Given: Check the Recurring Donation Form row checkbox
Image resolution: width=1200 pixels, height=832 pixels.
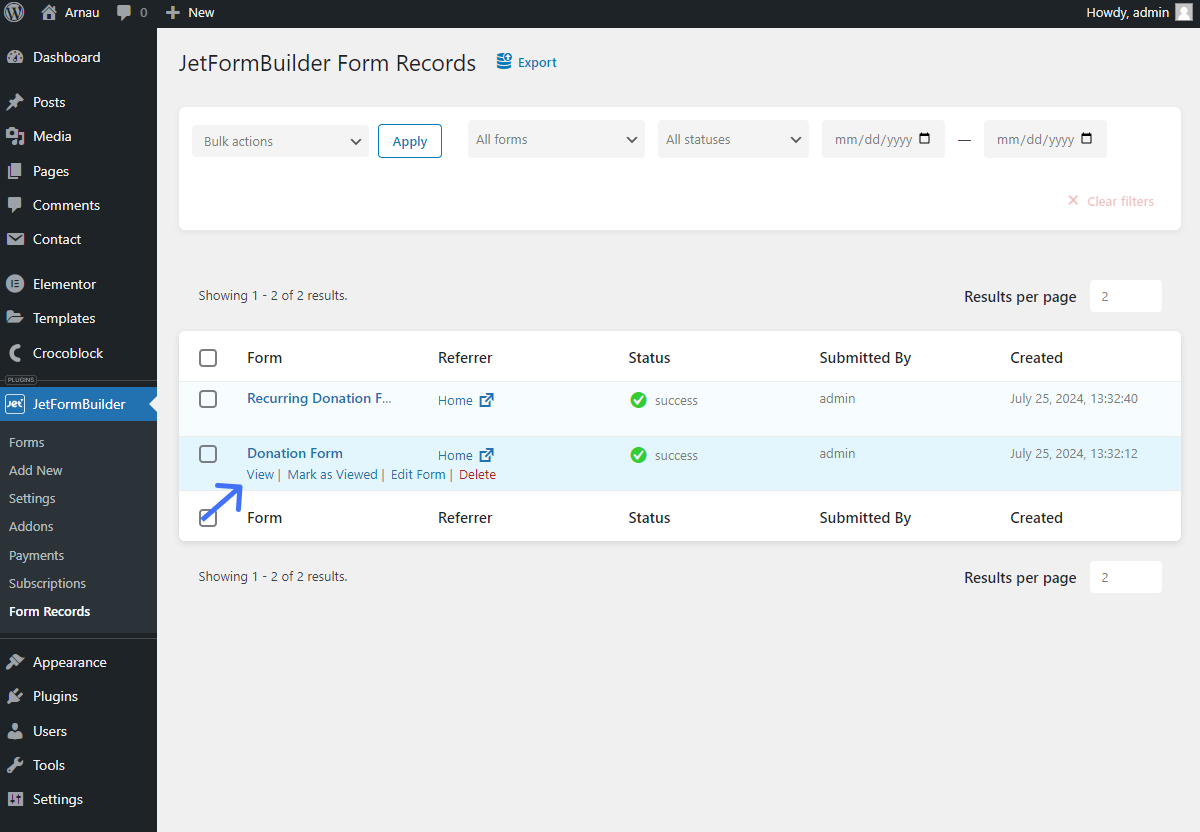Looking at the screenshot, I should [208, 398].
